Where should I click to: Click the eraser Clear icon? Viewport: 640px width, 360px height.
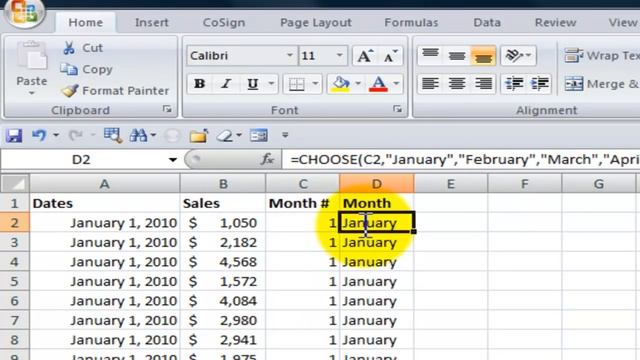point(225,136)
